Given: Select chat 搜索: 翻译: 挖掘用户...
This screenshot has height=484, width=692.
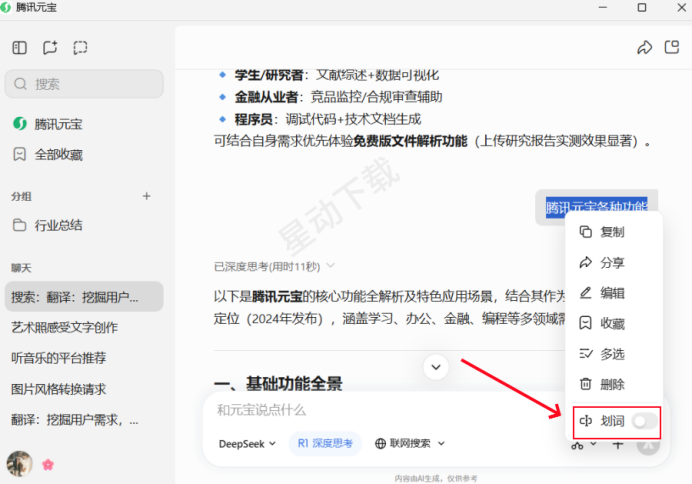Looking at the screenshot, I should 84,297.
